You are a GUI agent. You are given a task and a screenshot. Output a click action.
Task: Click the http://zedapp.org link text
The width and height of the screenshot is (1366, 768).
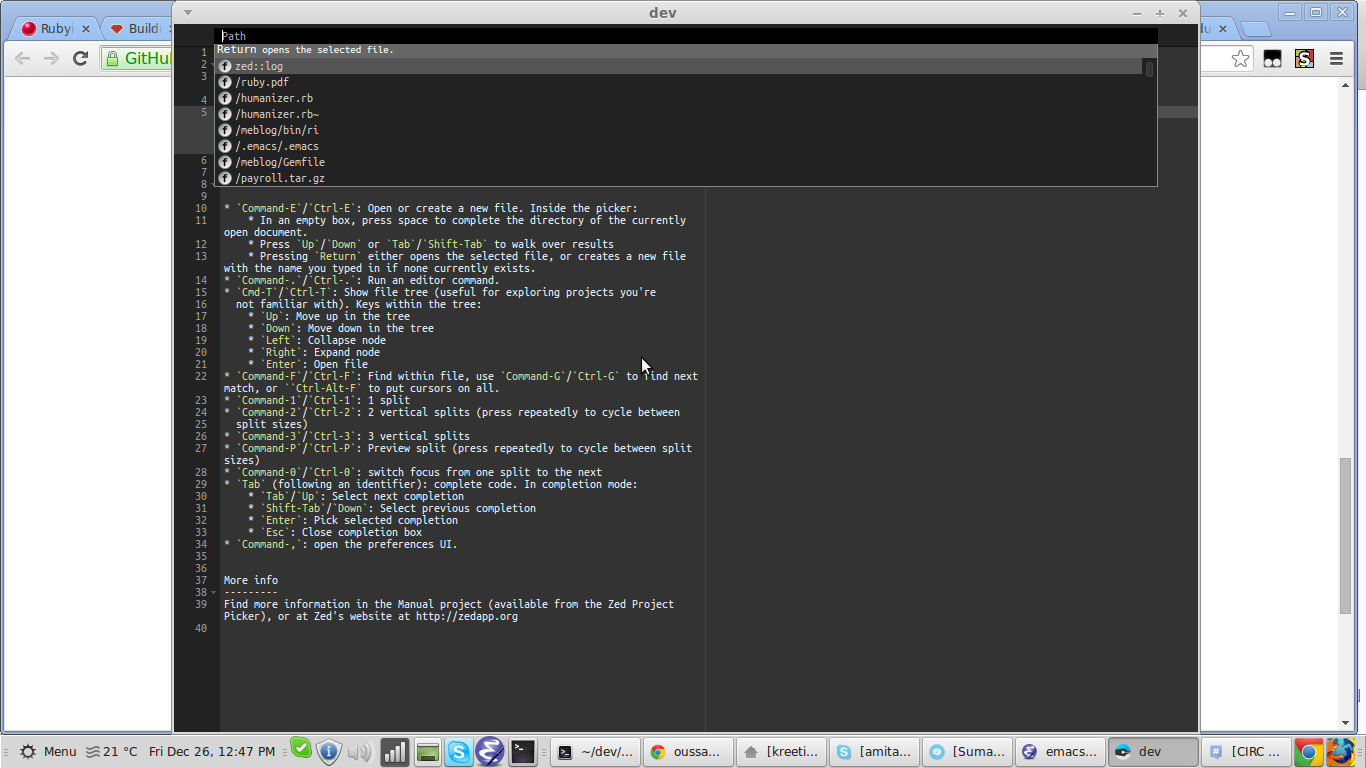tap(467, 616)
